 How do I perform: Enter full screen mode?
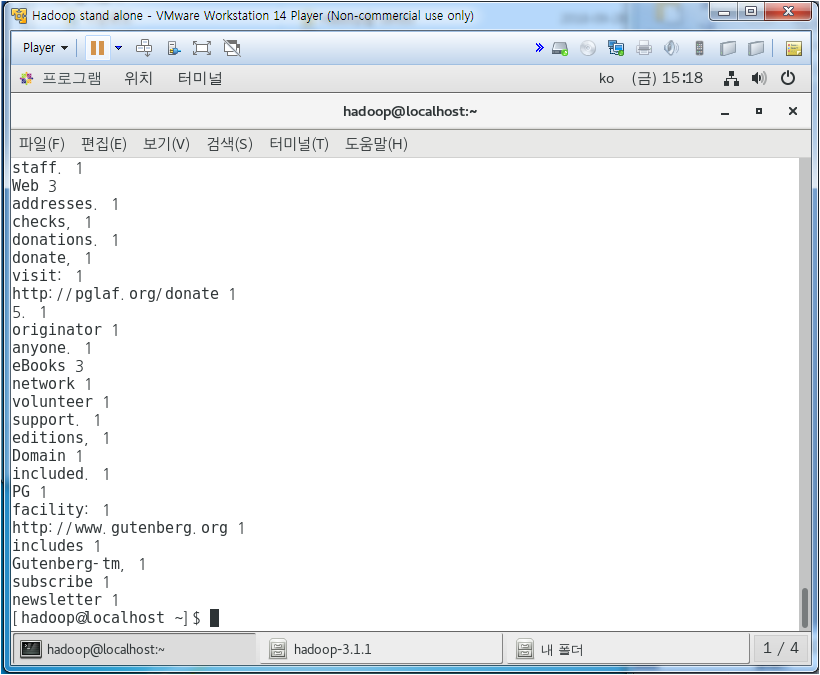pos(202,48)
